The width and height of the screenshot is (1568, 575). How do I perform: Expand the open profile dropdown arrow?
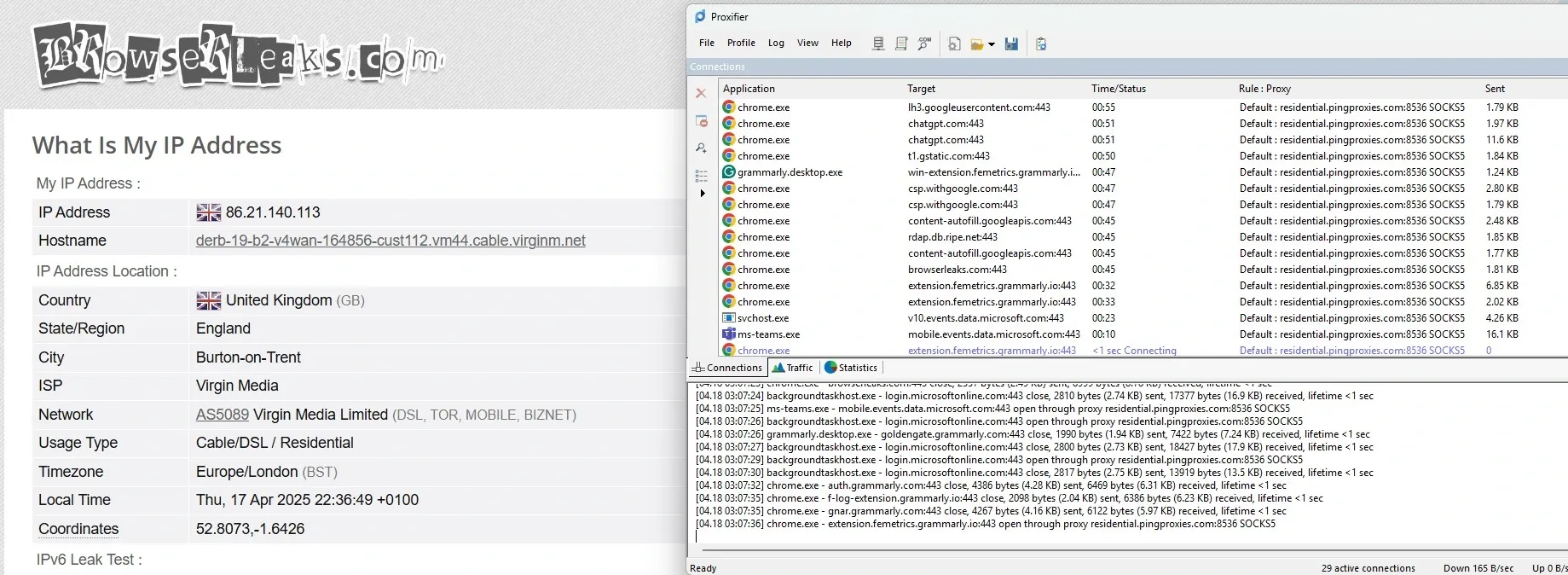coord(992,44)
